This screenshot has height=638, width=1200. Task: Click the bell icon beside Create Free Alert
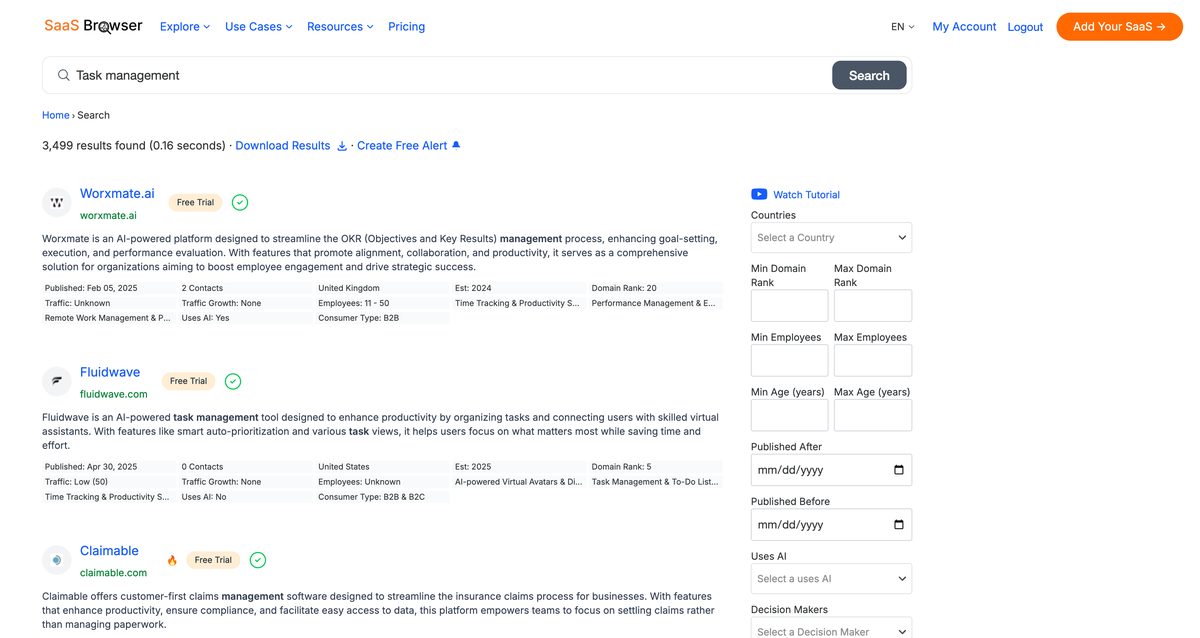coord(456,145)
